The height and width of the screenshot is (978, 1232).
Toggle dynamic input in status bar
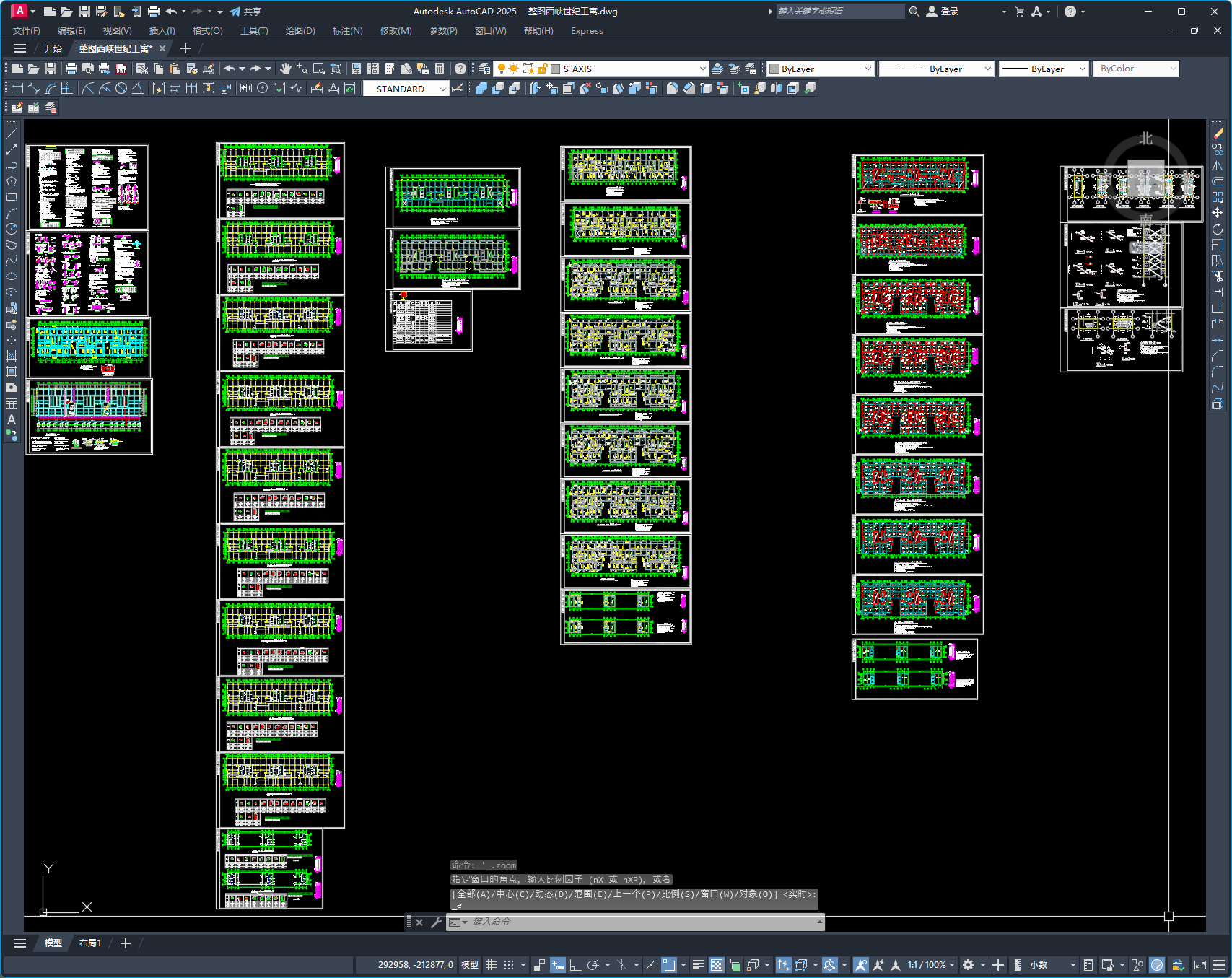557,965
